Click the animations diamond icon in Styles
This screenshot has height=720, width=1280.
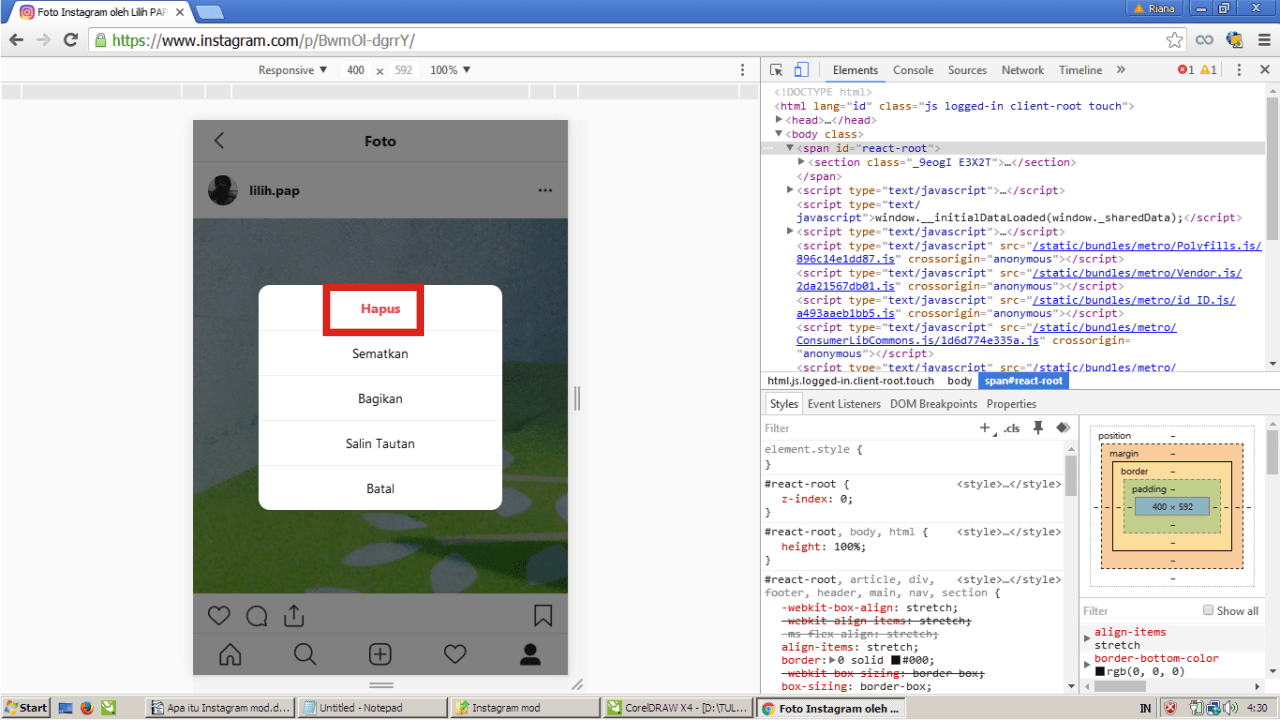1063,428
